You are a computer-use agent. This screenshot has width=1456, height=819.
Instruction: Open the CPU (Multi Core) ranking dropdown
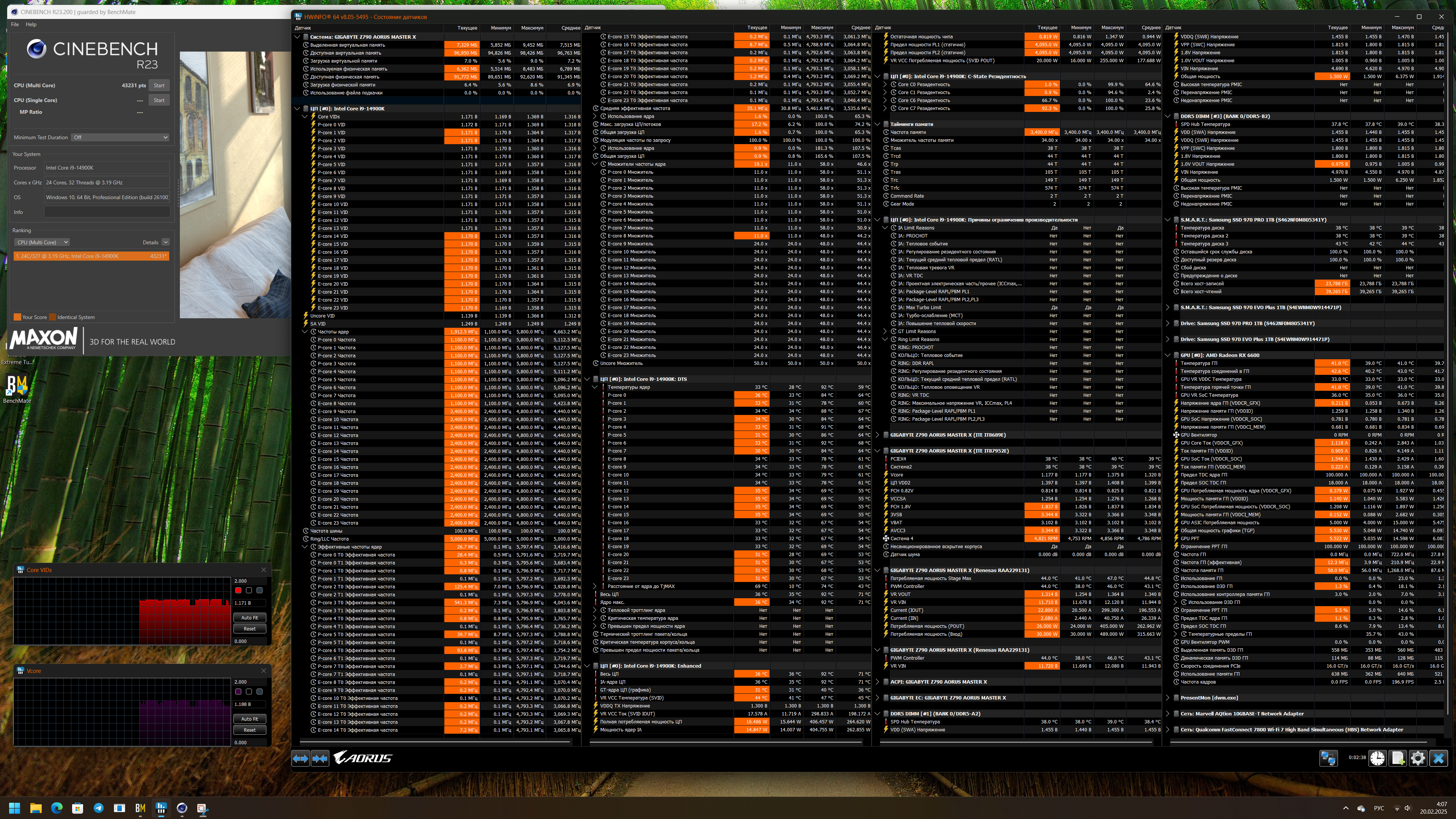point(42,242)
